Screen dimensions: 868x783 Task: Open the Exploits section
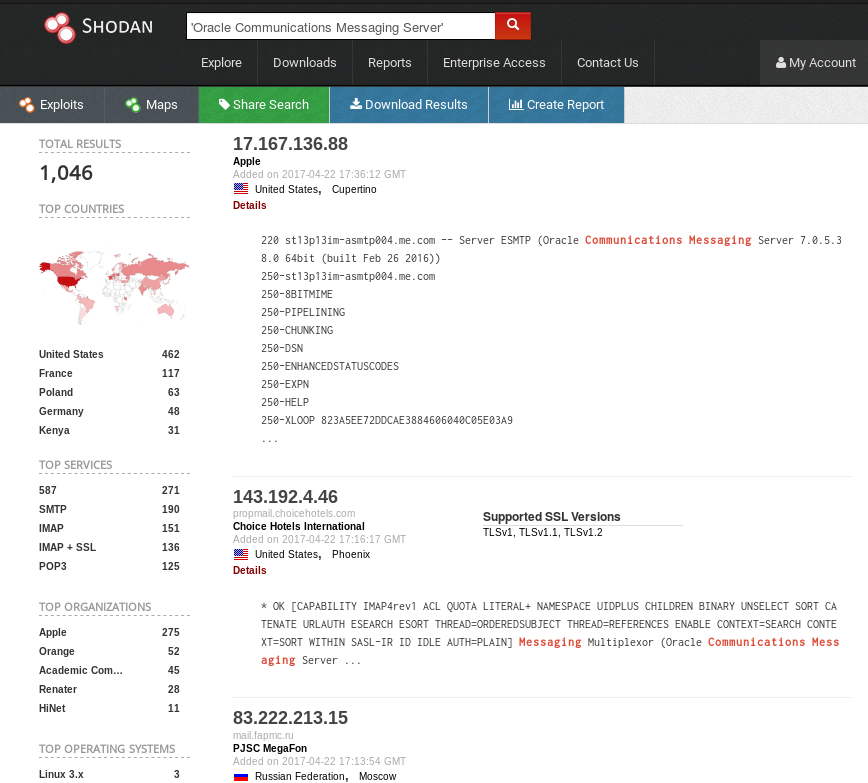click(x=52, y=105)
